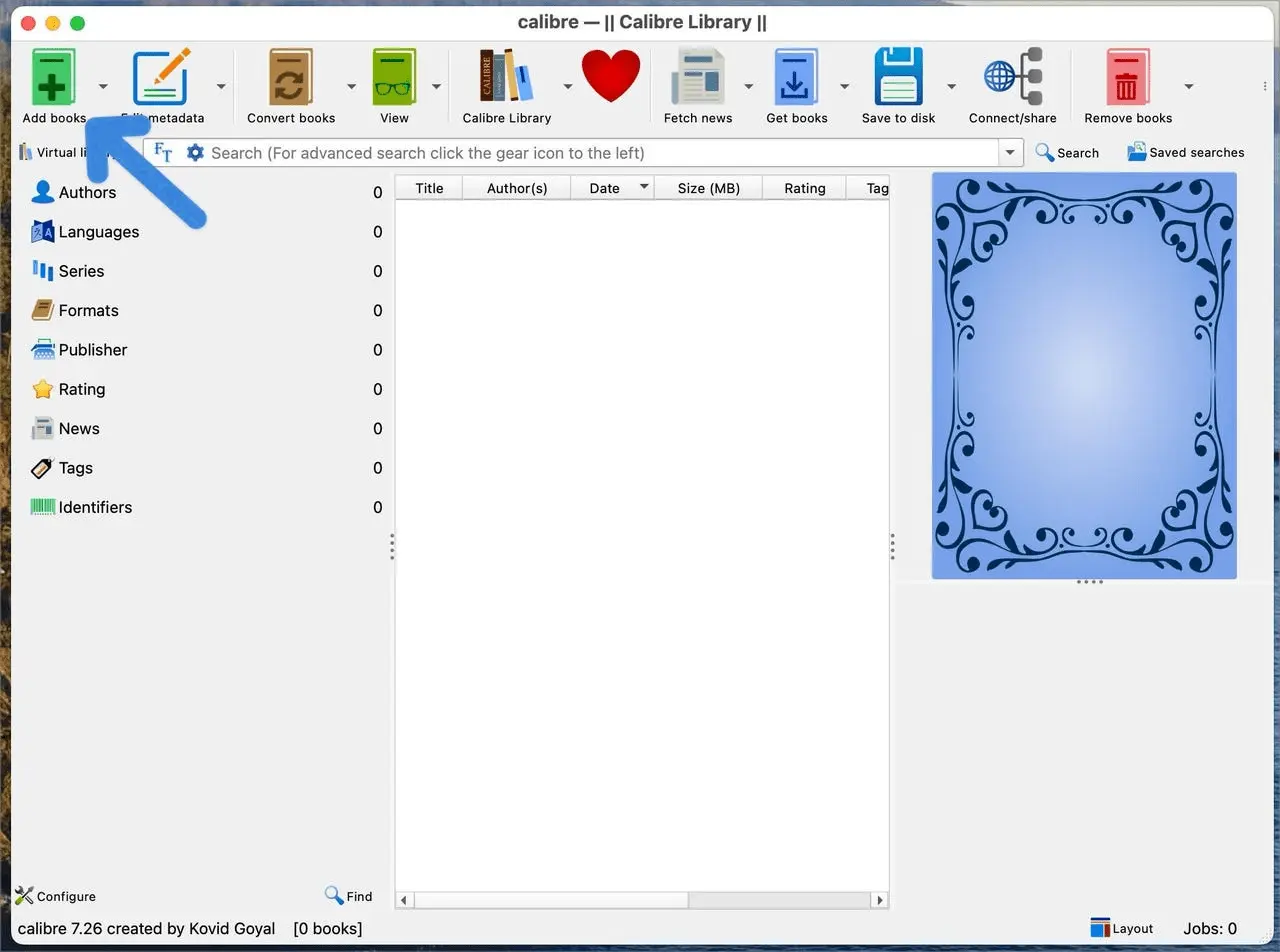This screenshot has width=1280, height=952.
Task: Expand the Add books dropdown arrow
Action: [x=103, y=87]
